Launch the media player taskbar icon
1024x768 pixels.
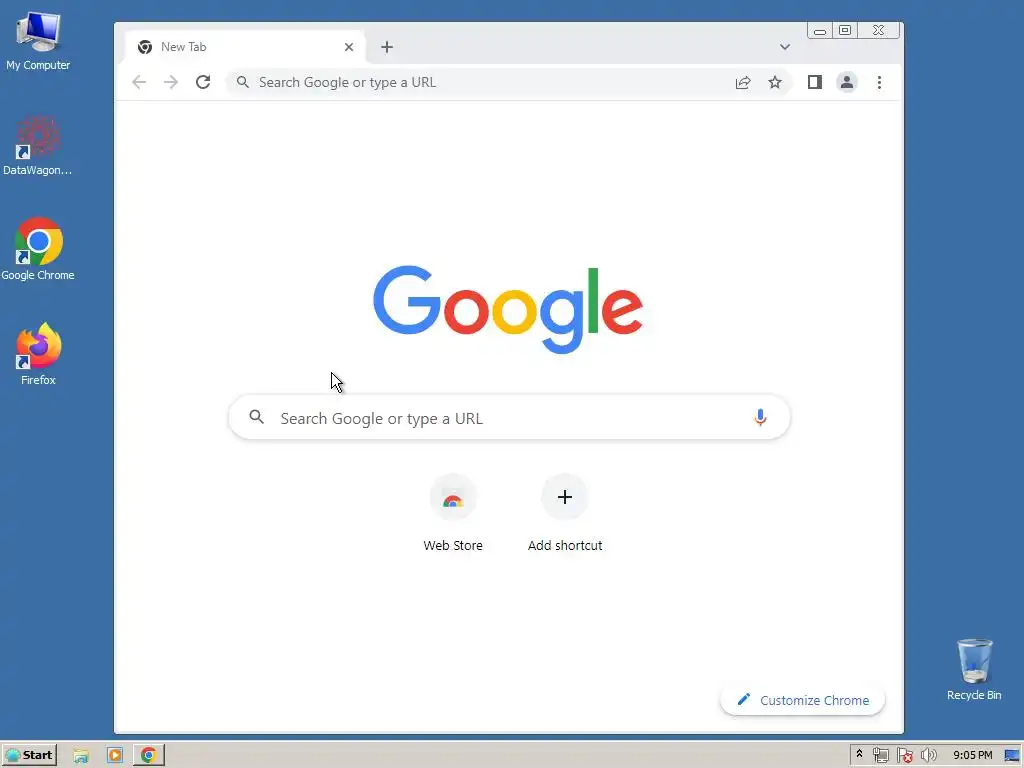click(x=115, y=755)
